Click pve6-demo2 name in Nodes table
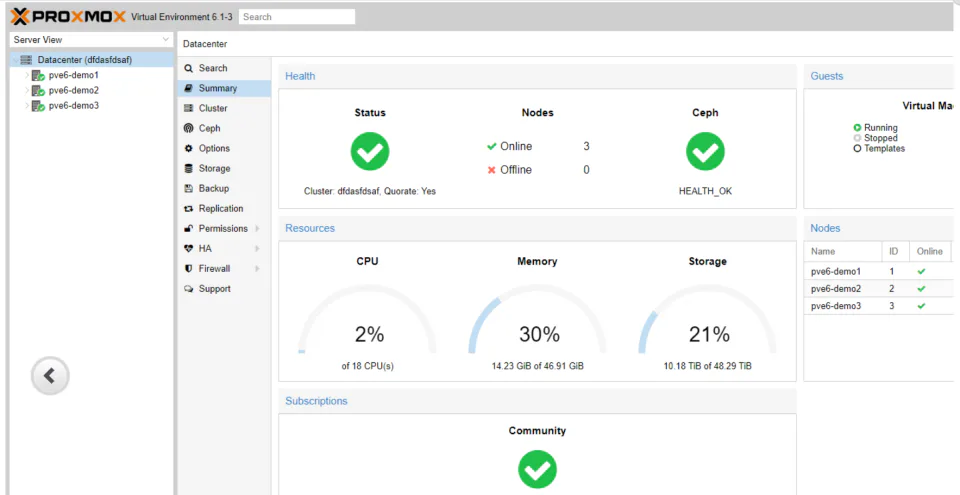Screen dimensions: 960x495 [x=836, y=289]
